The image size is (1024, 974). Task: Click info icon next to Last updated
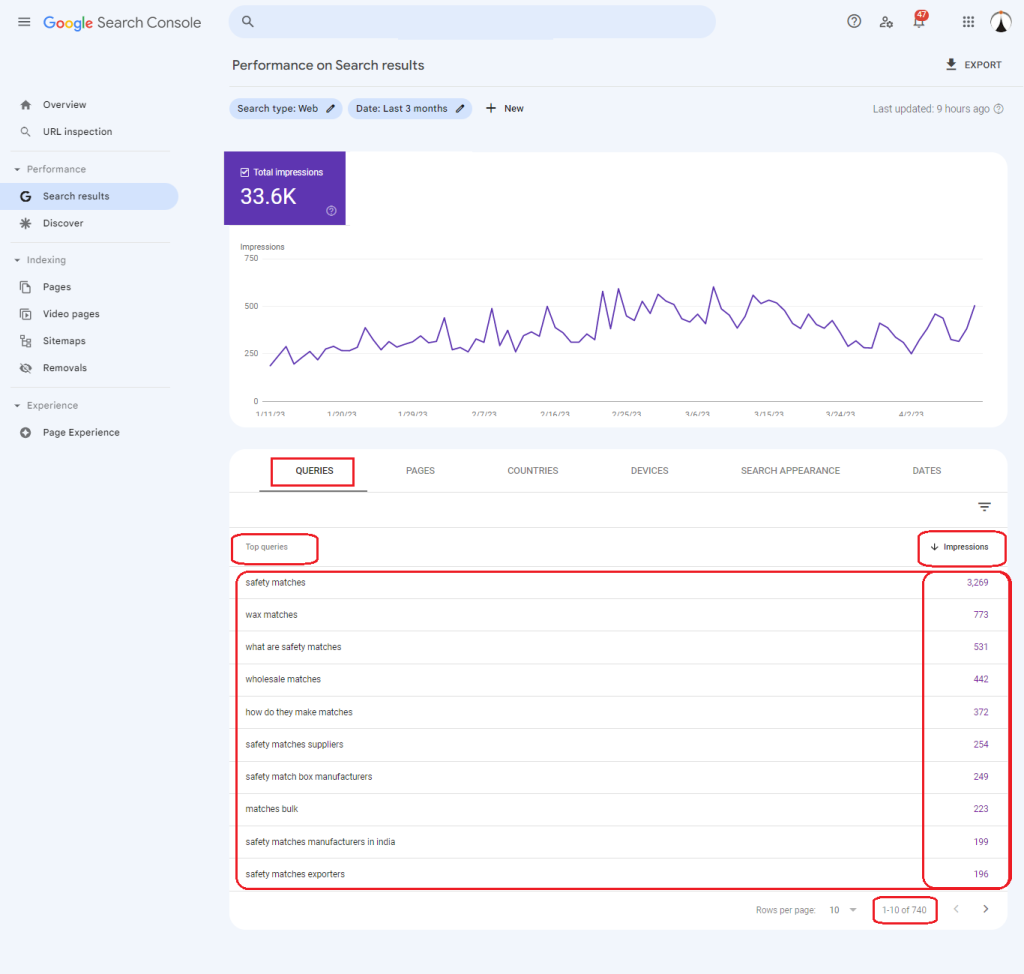pyautogui.click(x=999, y=109)
